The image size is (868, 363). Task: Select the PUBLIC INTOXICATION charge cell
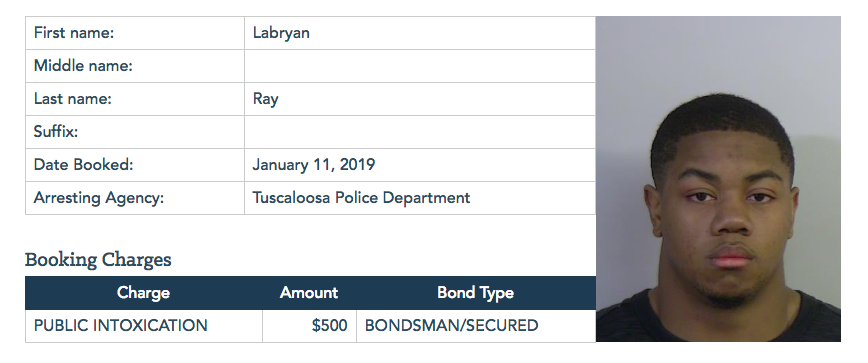pos(144,326)
